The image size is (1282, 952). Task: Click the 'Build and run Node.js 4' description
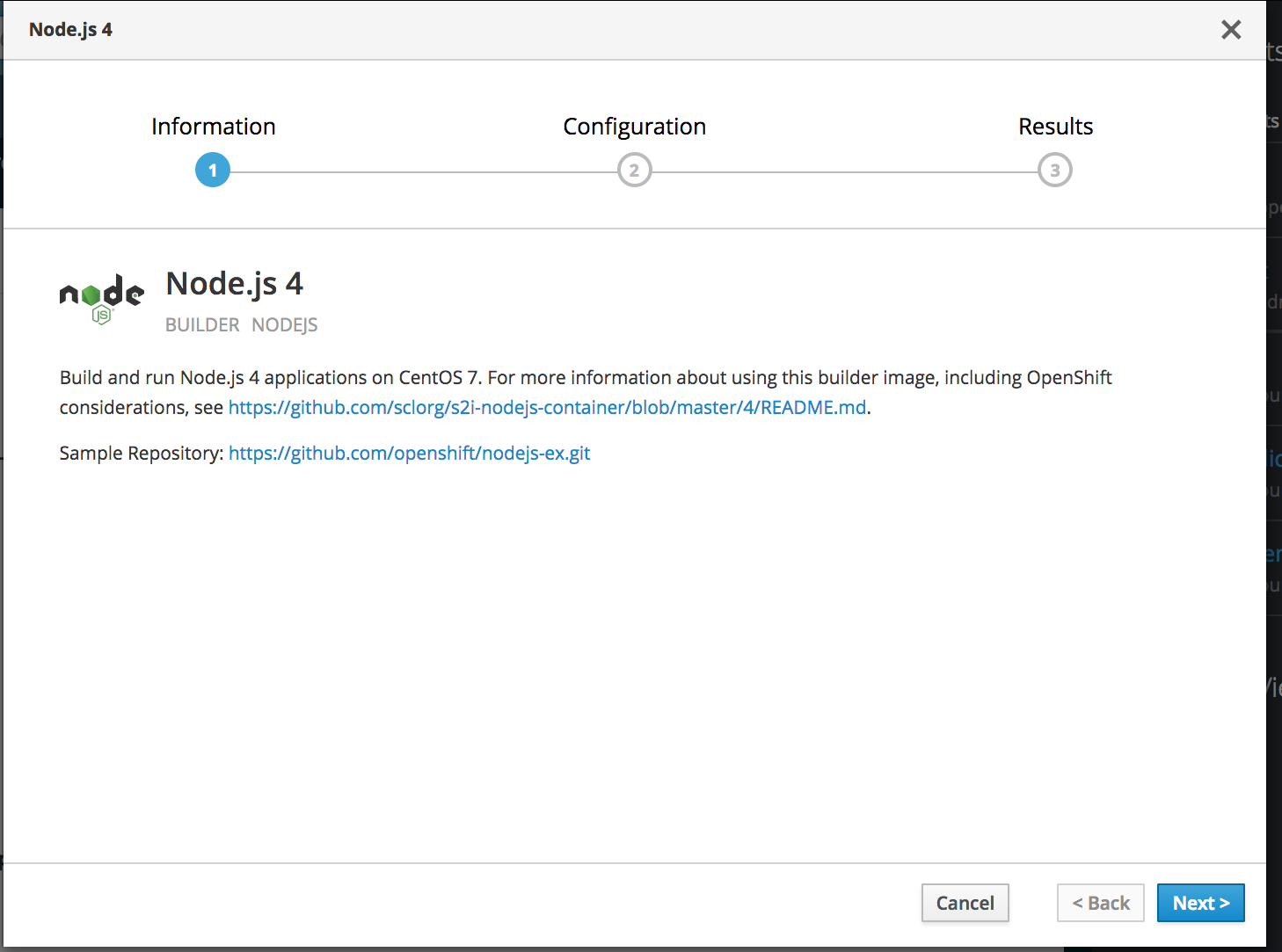586,393
